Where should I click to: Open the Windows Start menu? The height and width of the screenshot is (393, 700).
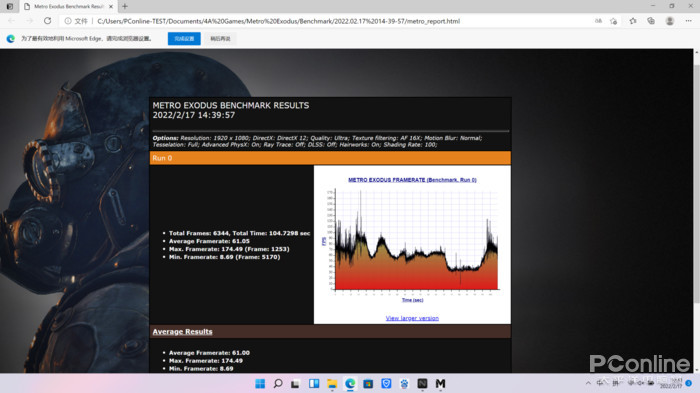point(260,383)
